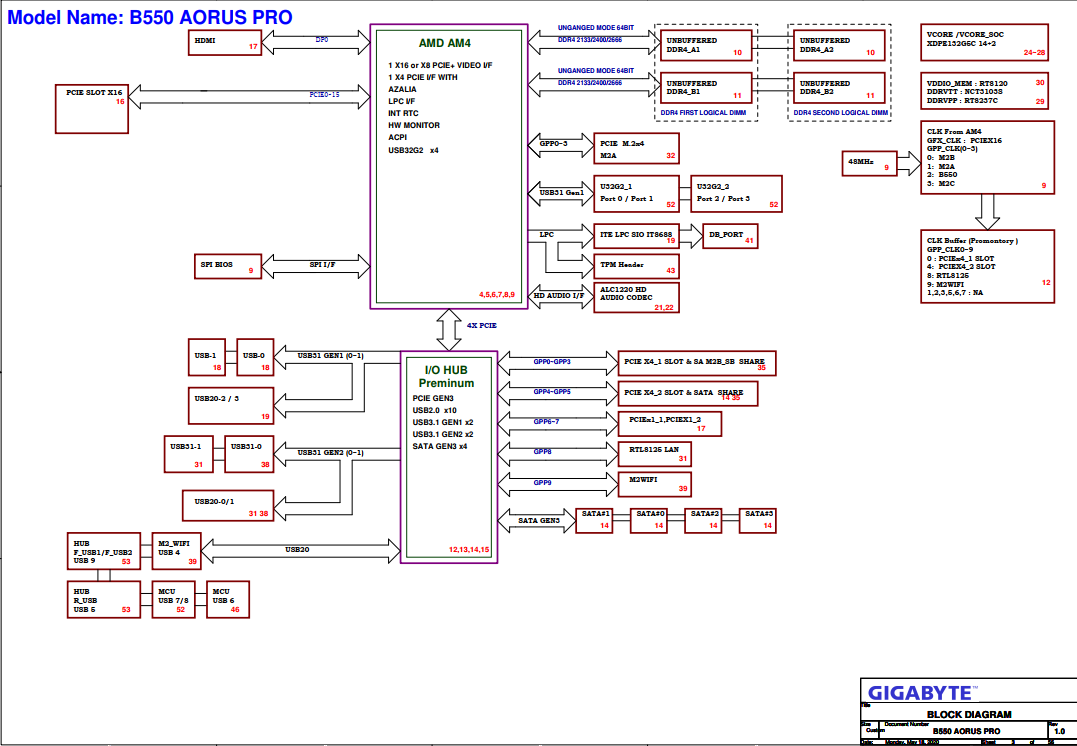
Task: Select the USB31-1 block
Action: (x=189, y=454)
